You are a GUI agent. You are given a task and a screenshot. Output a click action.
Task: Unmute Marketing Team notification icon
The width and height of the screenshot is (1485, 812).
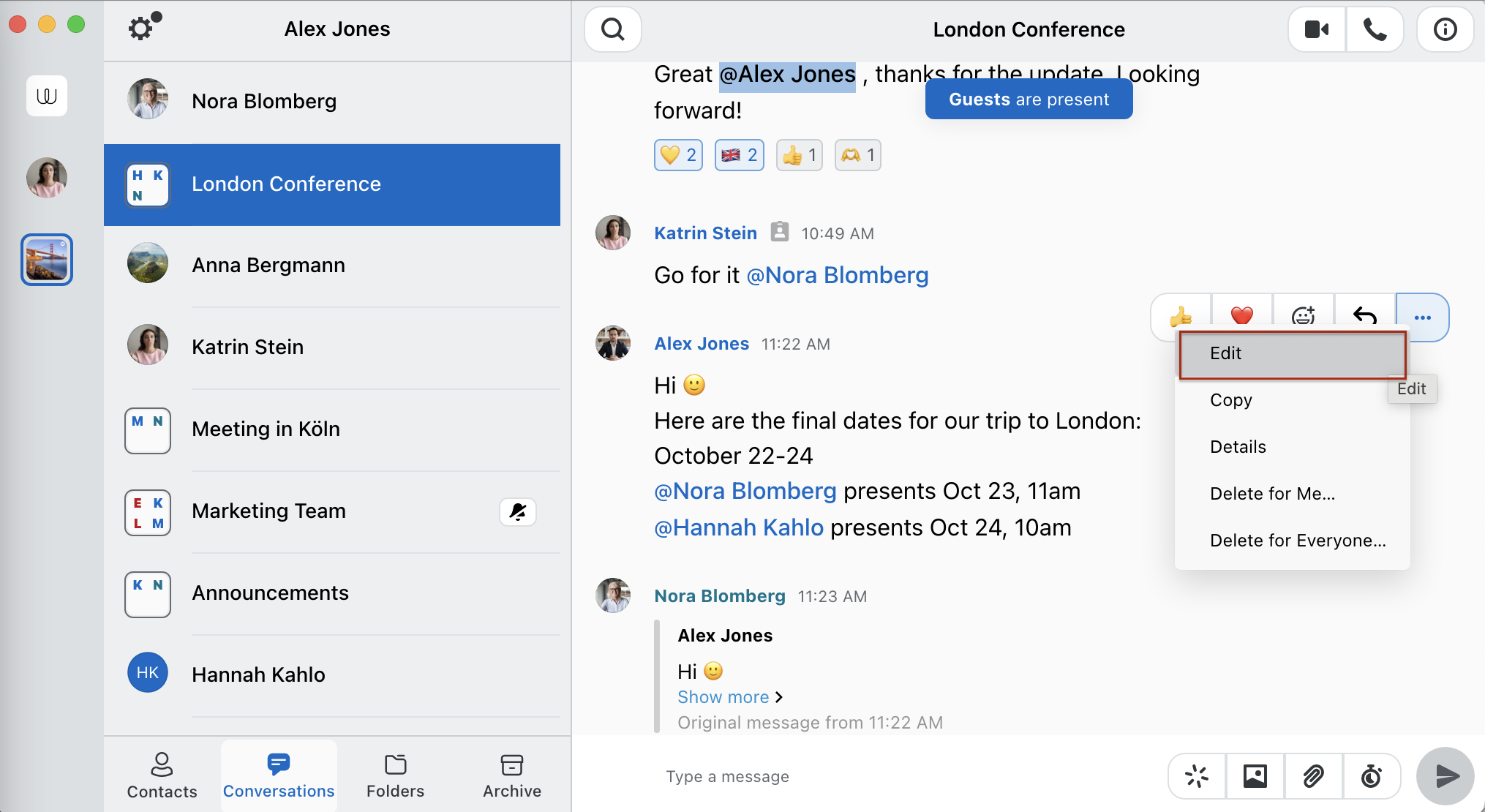(518, 511)
